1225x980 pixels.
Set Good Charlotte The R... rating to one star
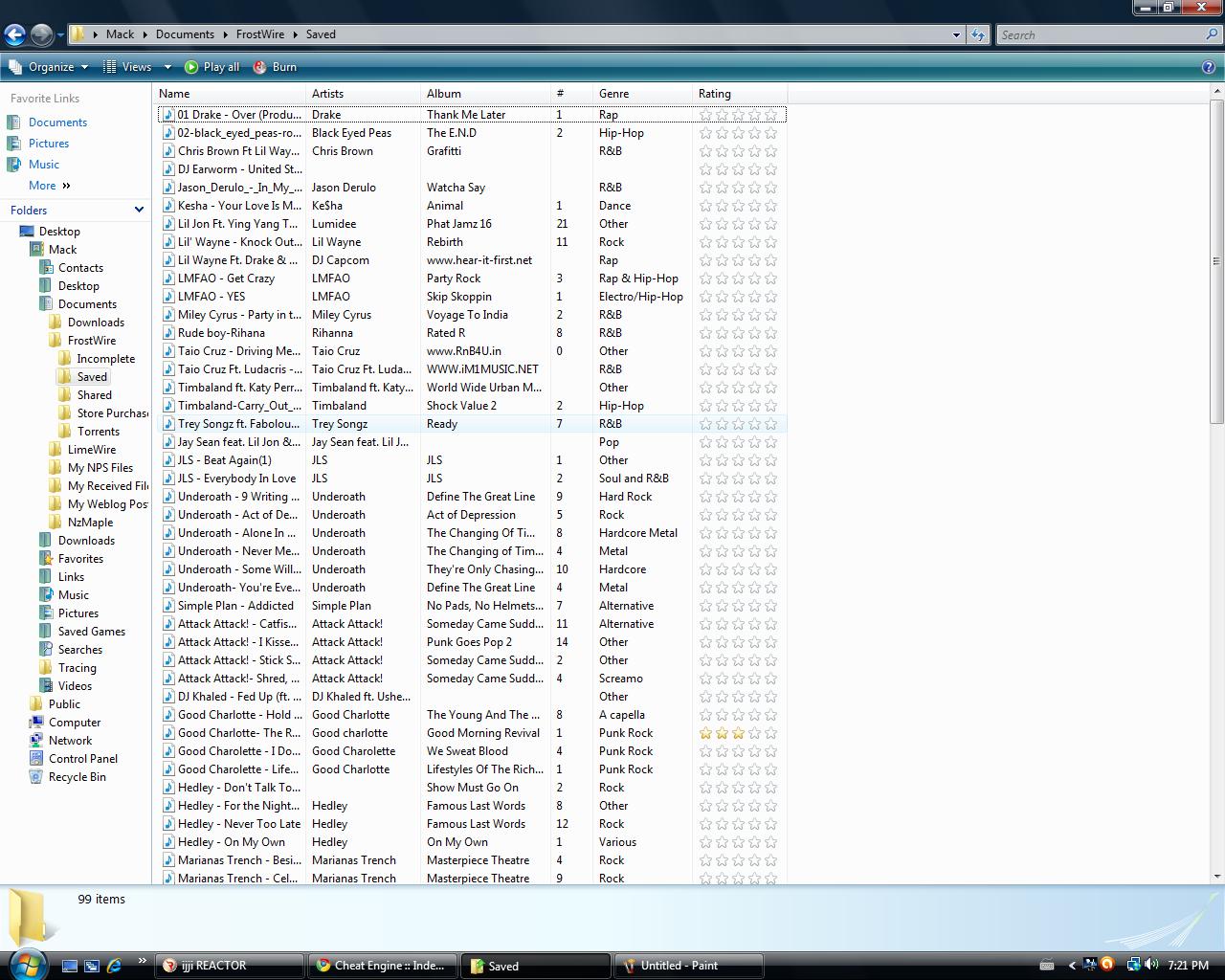[x=706, y=733]
